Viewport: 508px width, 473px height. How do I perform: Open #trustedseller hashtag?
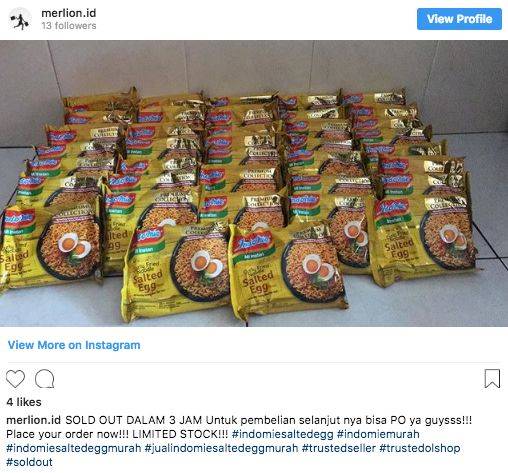(x=339, y=448)
